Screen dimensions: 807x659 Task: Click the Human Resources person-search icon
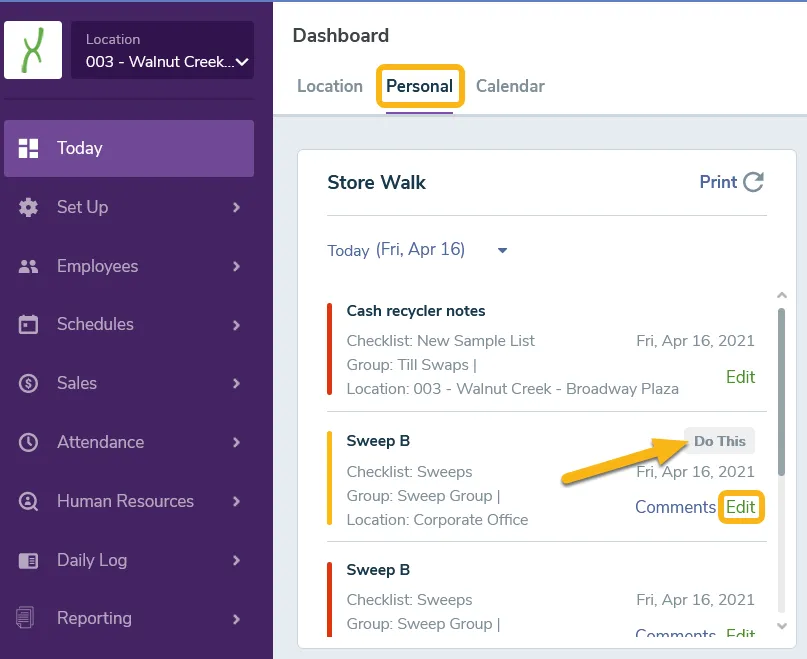[28, 501]
